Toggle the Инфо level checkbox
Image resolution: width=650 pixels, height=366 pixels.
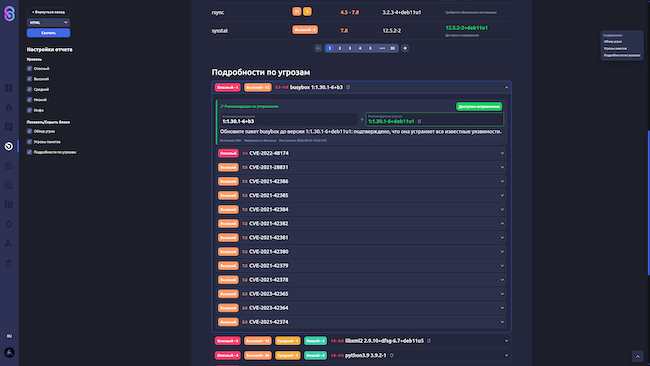[x=29, y=110]
